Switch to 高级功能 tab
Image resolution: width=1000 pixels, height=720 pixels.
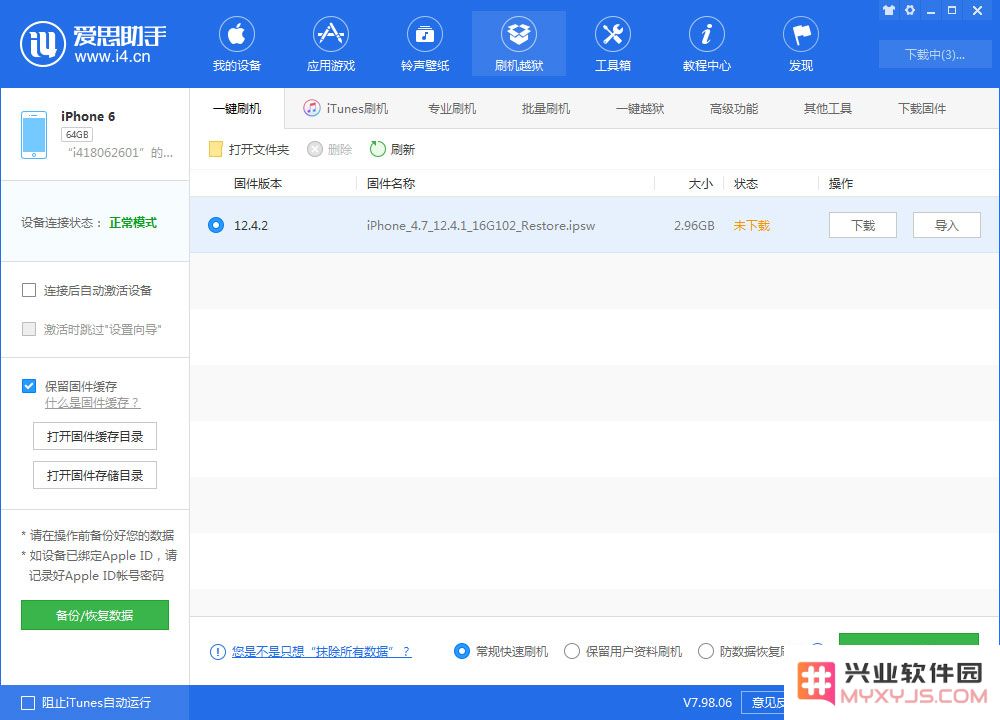tap(734, 108)
